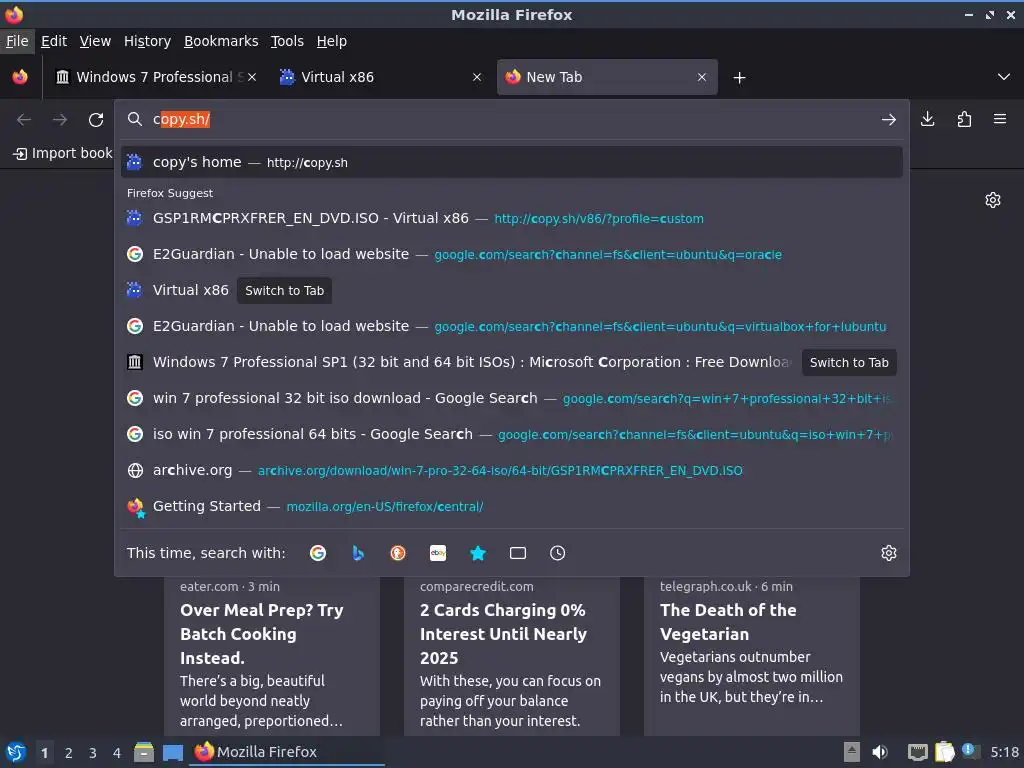This screenshot has height=768, width=1024.
Task: Open the Help menu
Action: (x=332, y=41)
